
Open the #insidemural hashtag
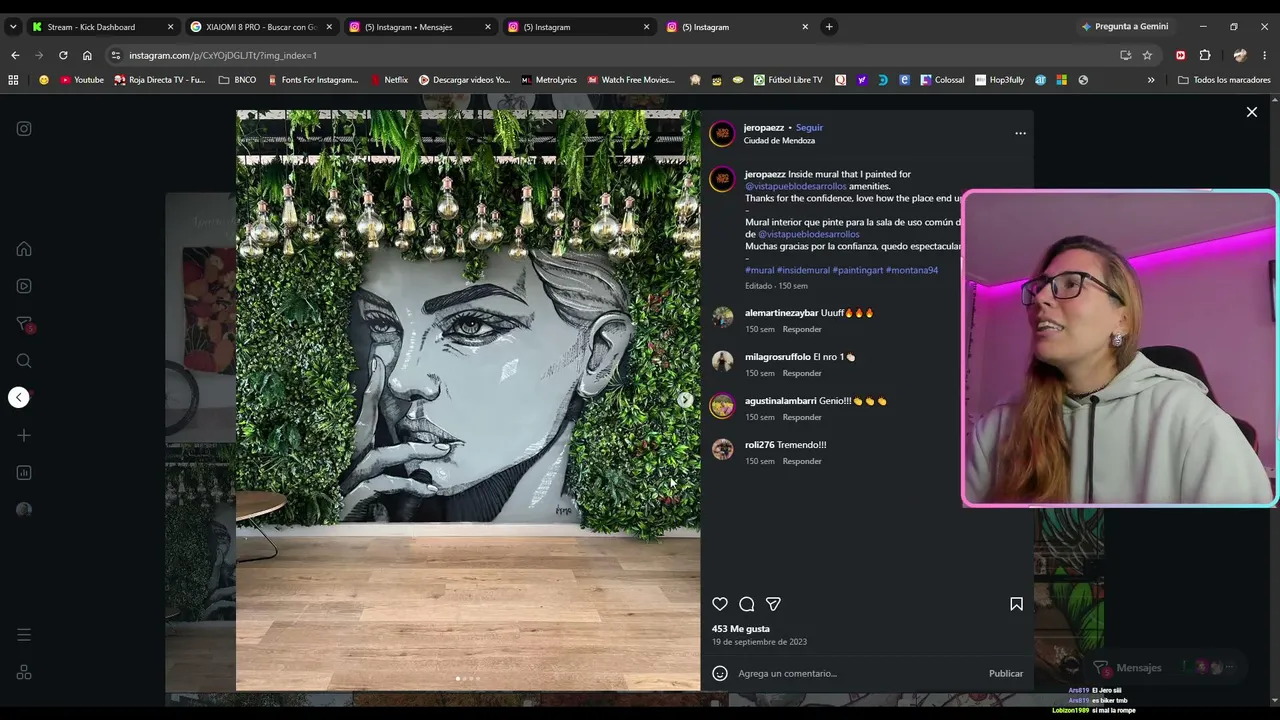click(803, 270)
